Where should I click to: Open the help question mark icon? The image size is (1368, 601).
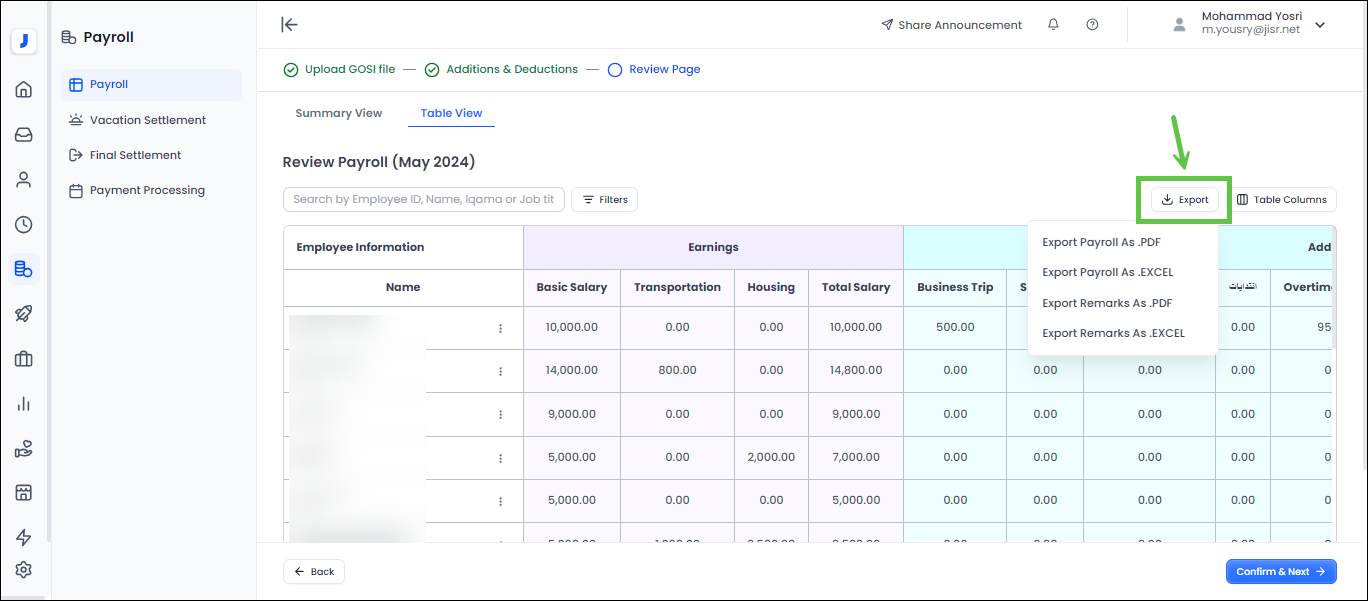1092,25
